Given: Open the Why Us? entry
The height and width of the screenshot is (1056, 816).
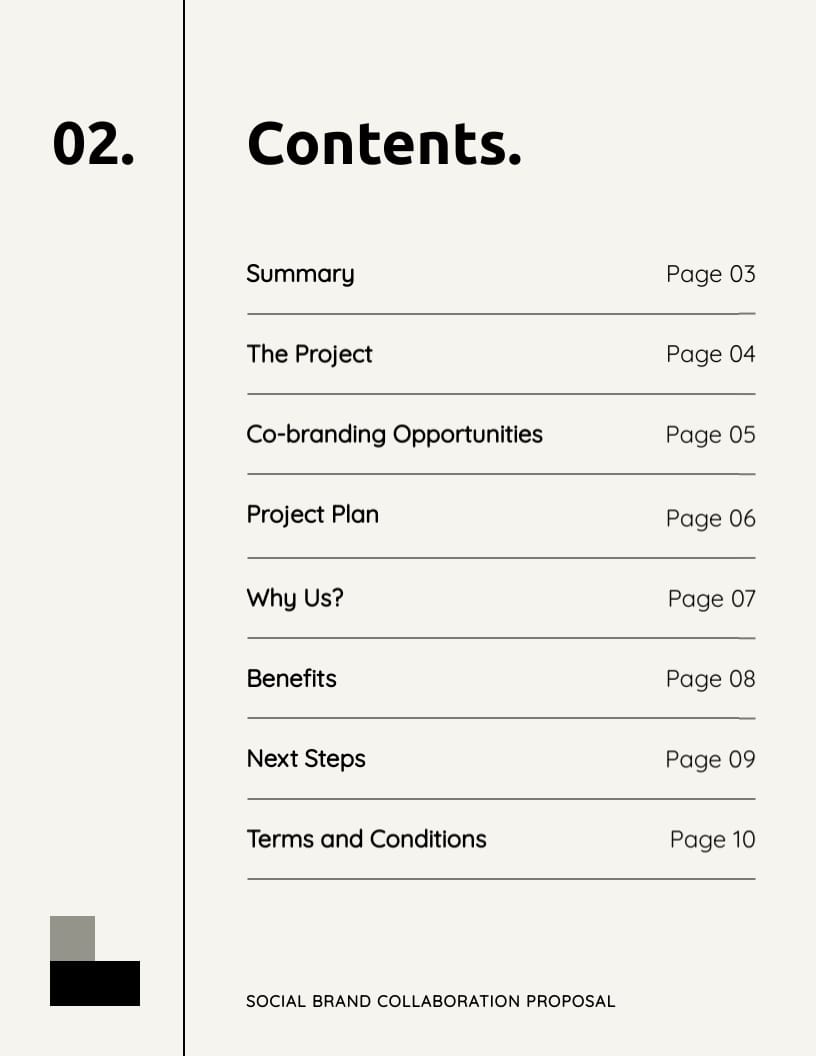Looking at the screenshot, I should point(296,598).
